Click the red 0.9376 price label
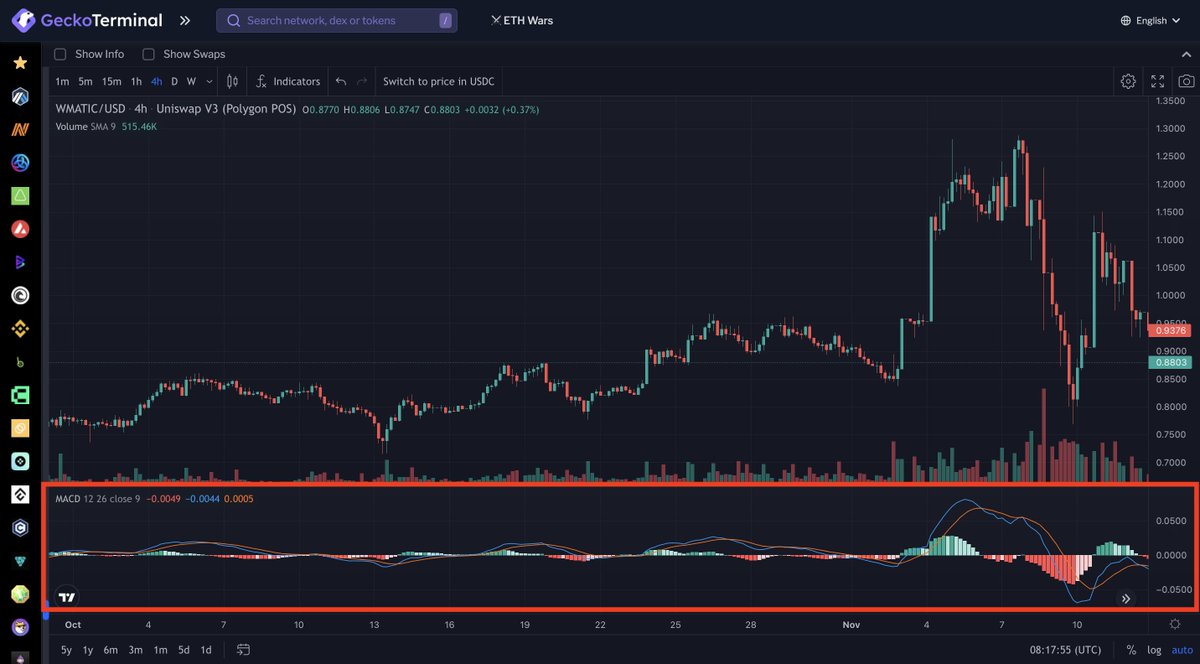 click(1170, 330)
